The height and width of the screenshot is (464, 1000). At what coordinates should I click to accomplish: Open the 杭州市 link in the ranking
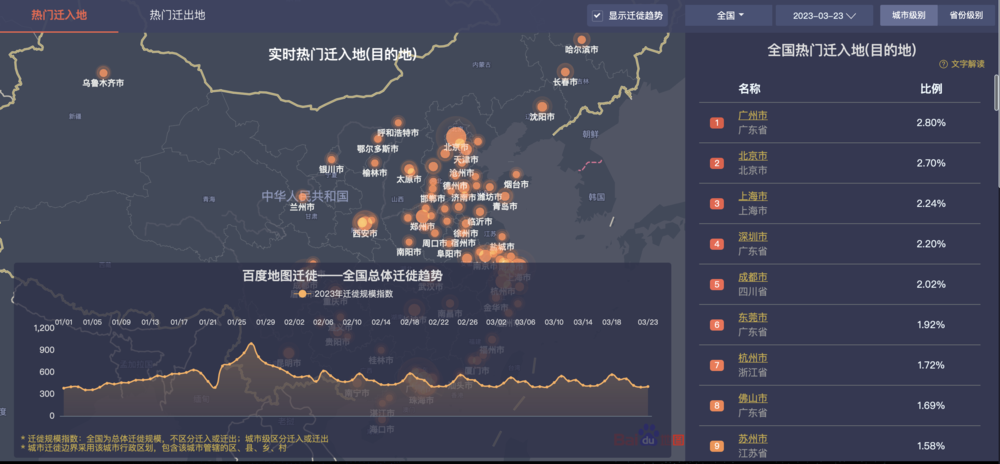coord(753,358)
